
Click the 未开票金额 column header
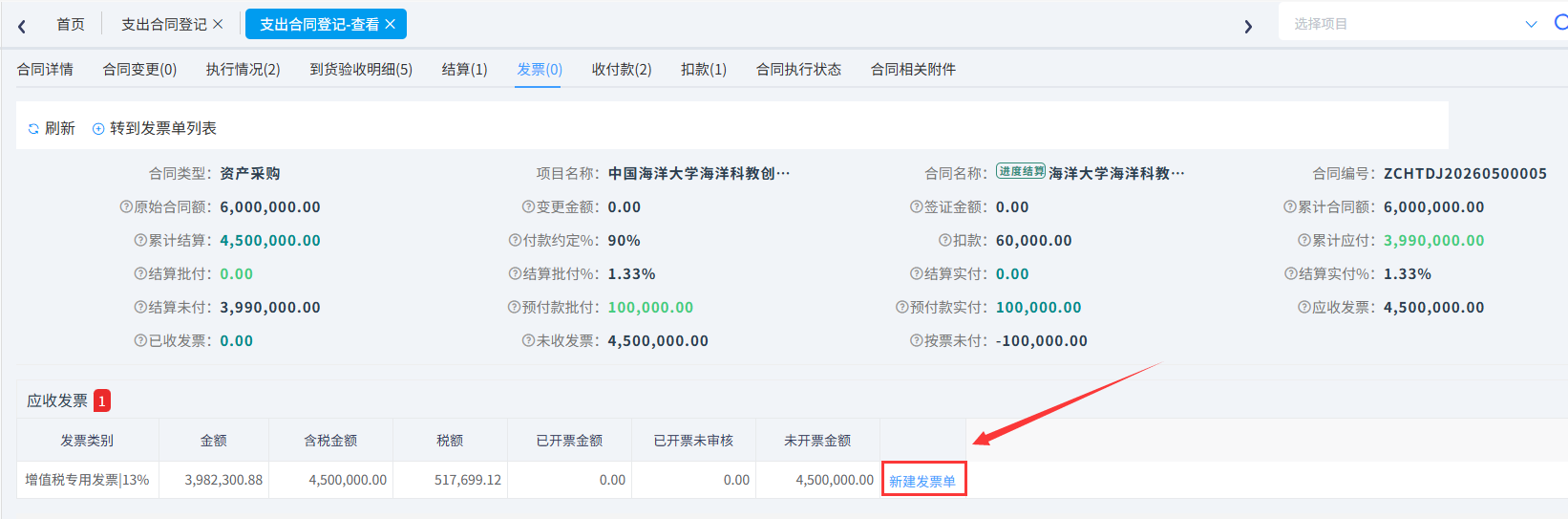[x=817, y=441]
